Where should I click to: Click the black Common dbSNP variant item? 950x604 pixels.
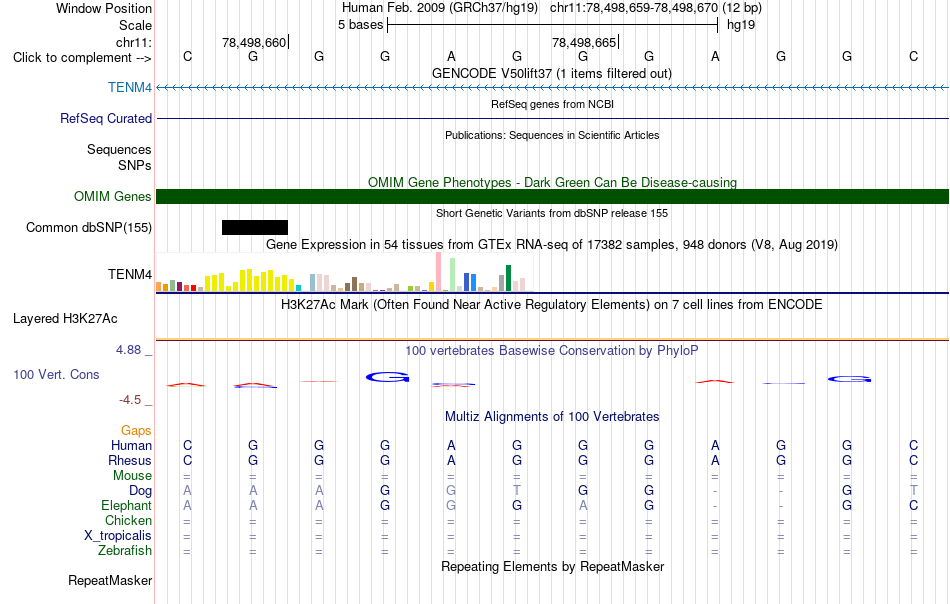[x=255, y=227]
